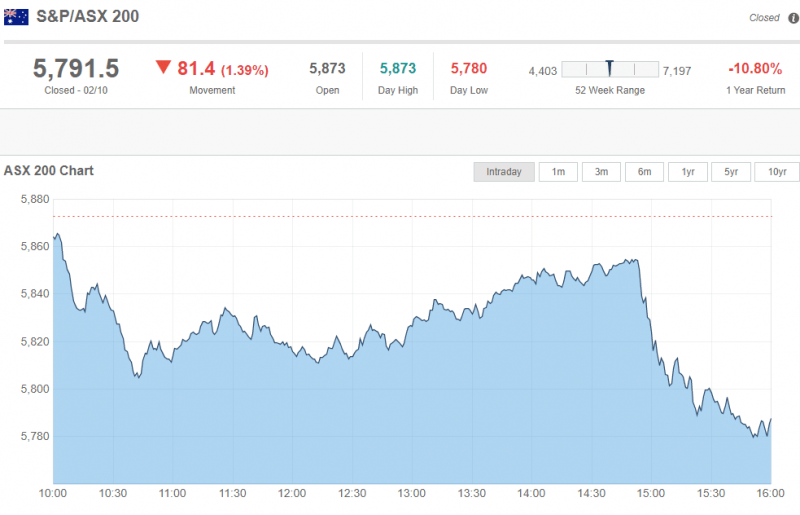Click the Movement label
This screenshot has width=800, height=515.
(212, 90)
